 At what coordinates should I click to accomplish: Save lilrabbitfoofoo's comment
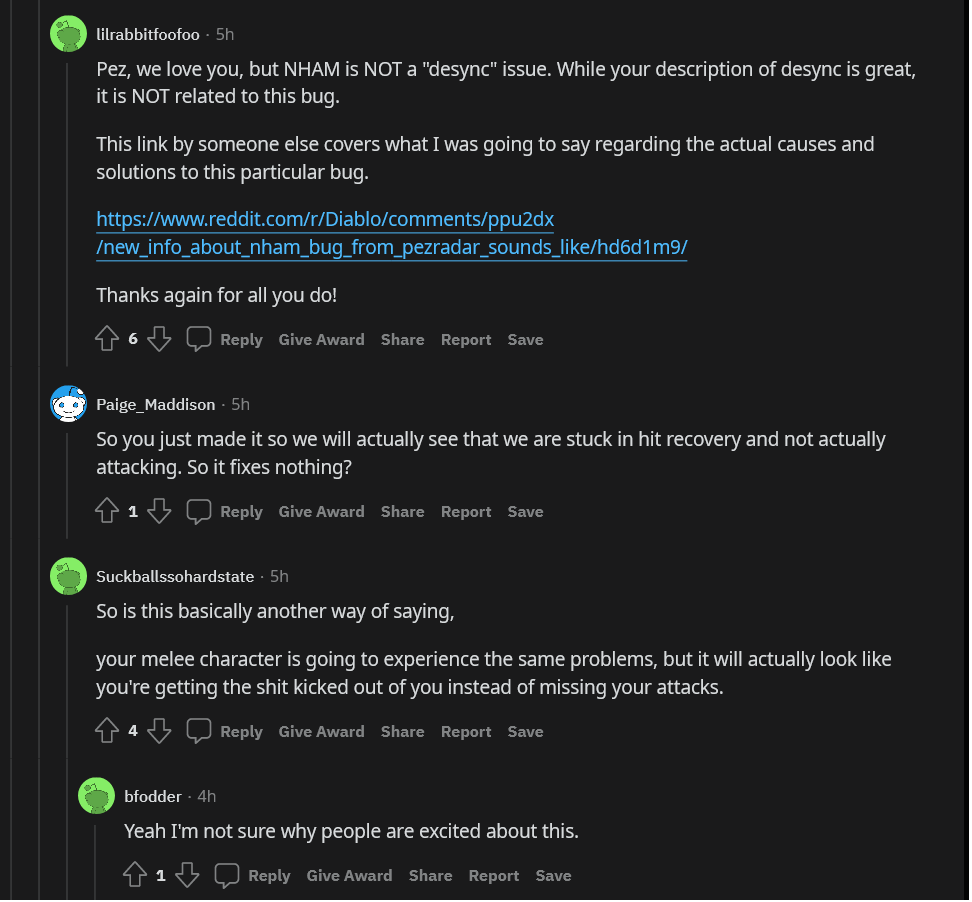[x=525, y=340]
